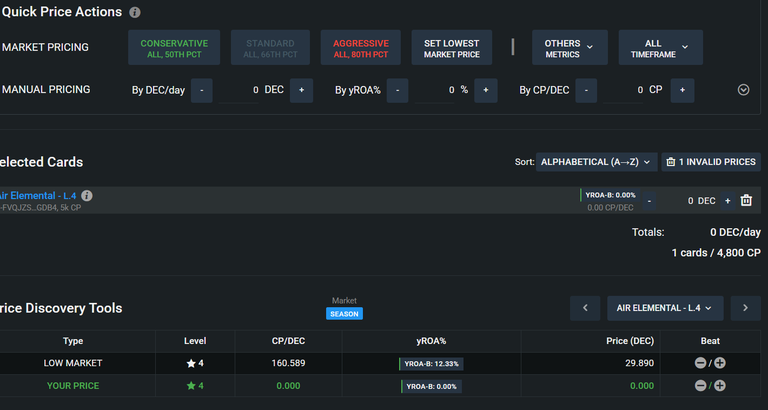Decrease By yROA% value with minus
This screenshot has width=768, height=410.
(x=397, y=91)
